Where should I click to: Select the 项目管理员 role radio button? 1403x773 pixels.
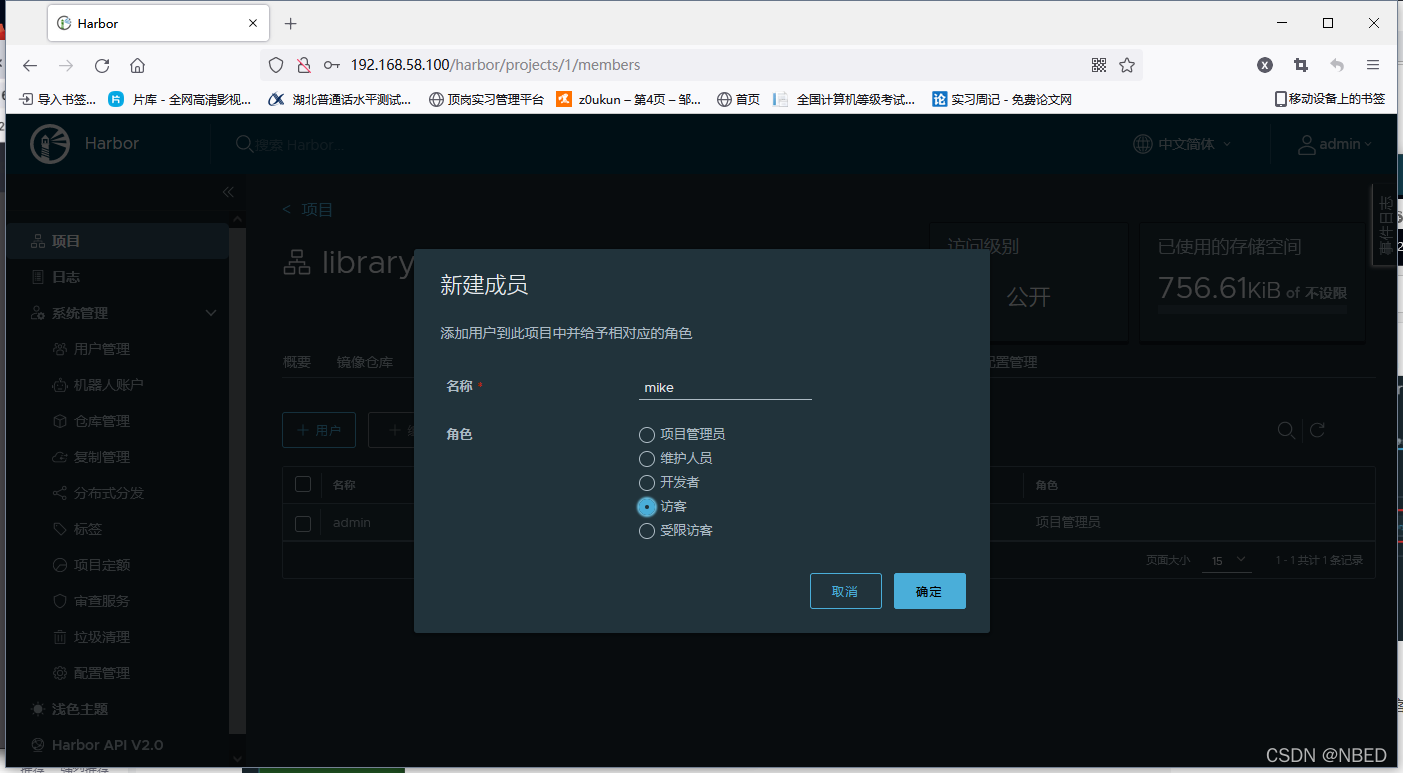pos(646,434)
